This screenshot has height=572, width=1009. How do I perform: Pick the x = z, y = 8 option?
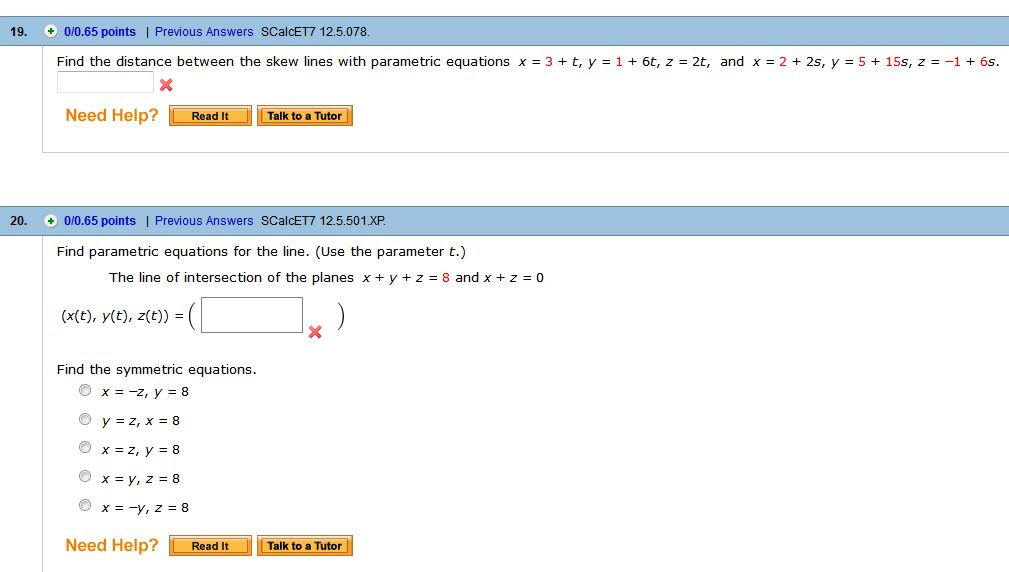85,449
